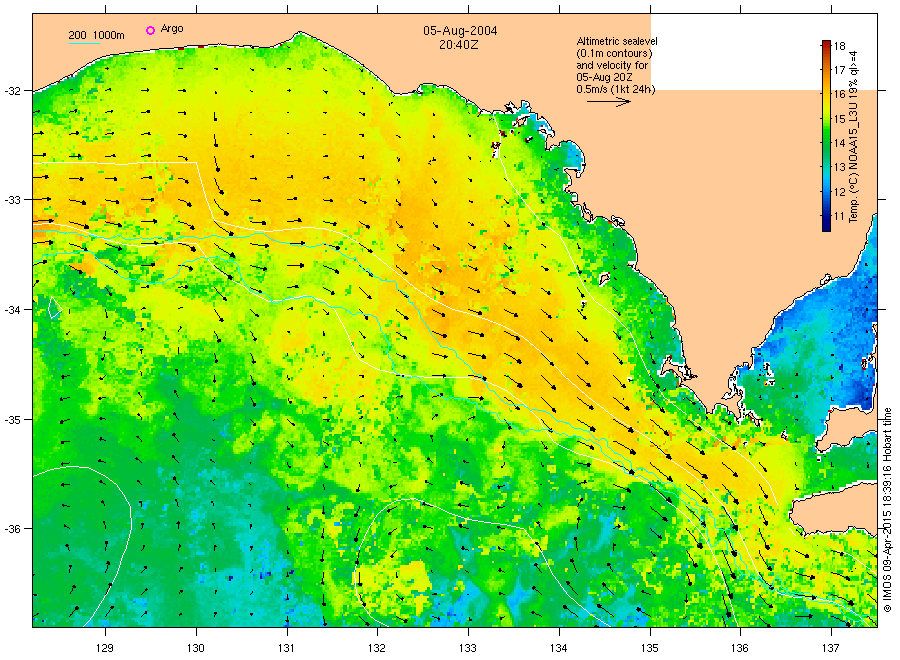Click the '-33' latitude axis label
This screenshot has width=900, height=660.
click(x=12, y=200)
